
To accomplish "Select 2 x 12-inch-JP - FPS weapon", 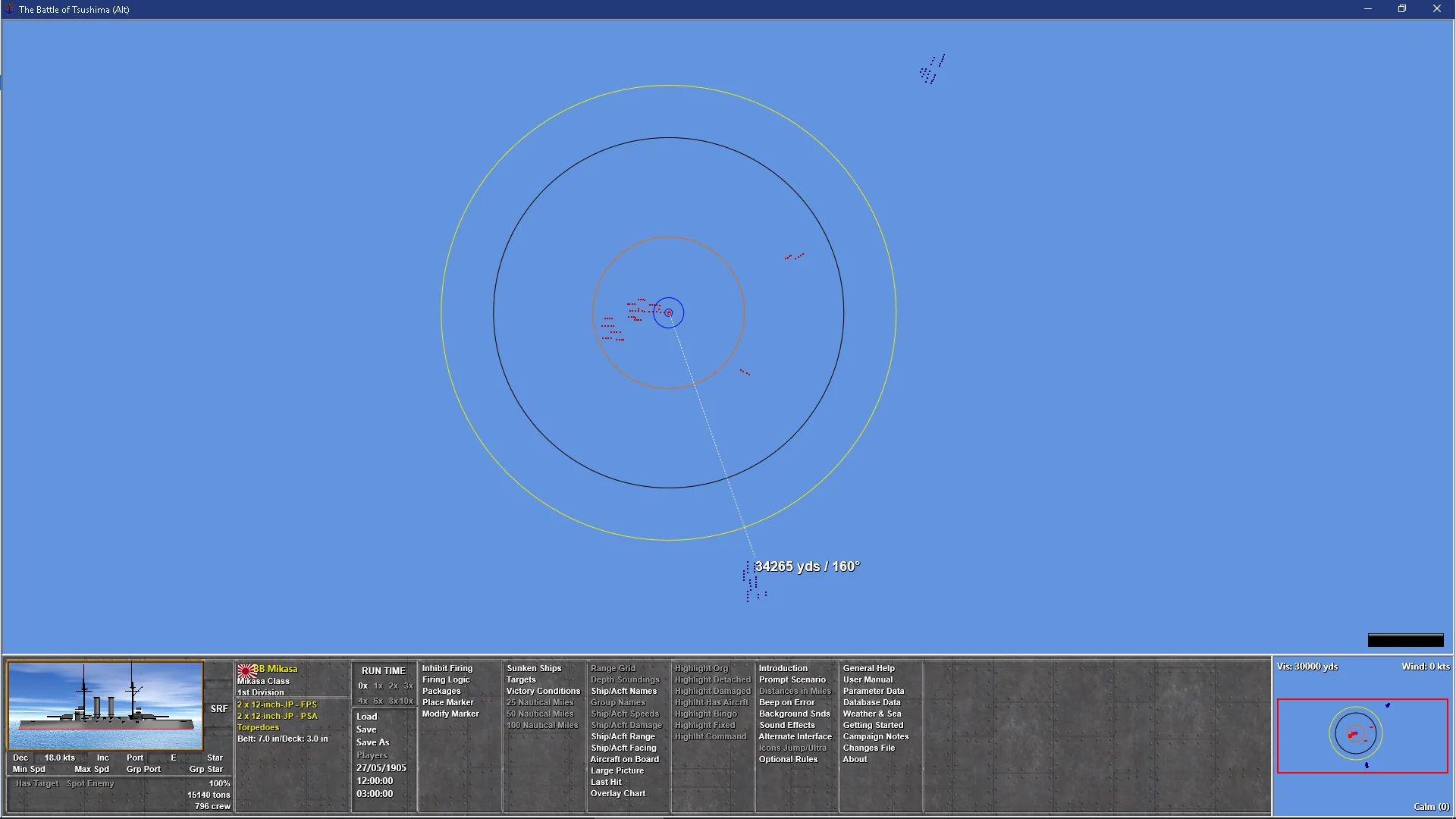I will 277,704.
